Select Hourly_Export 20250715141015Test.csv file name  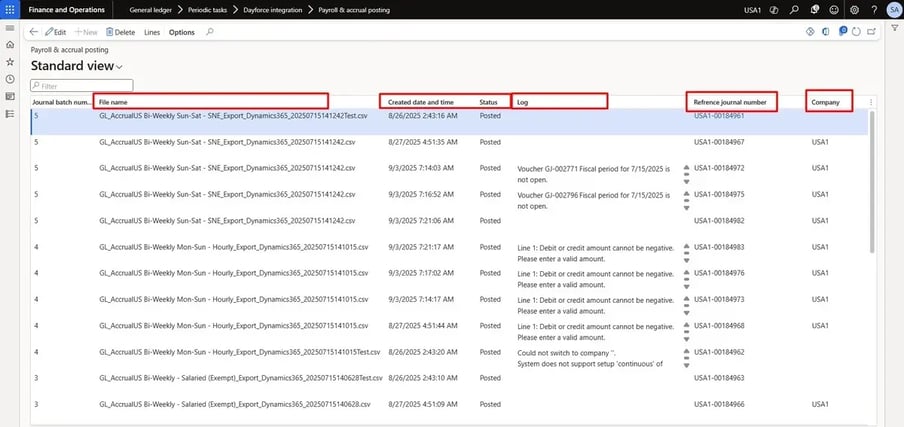tap(239, 352)
